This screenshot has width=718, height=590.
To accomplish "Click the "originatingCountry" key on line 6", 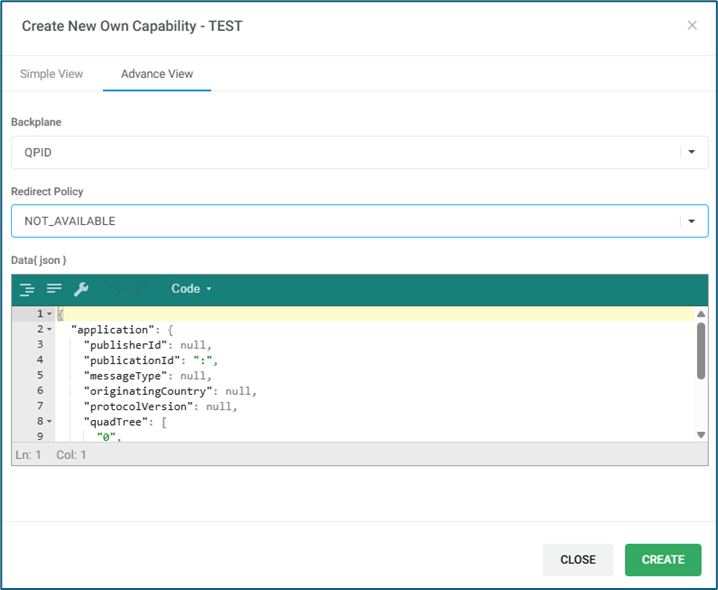I will [x=148, y=391].
